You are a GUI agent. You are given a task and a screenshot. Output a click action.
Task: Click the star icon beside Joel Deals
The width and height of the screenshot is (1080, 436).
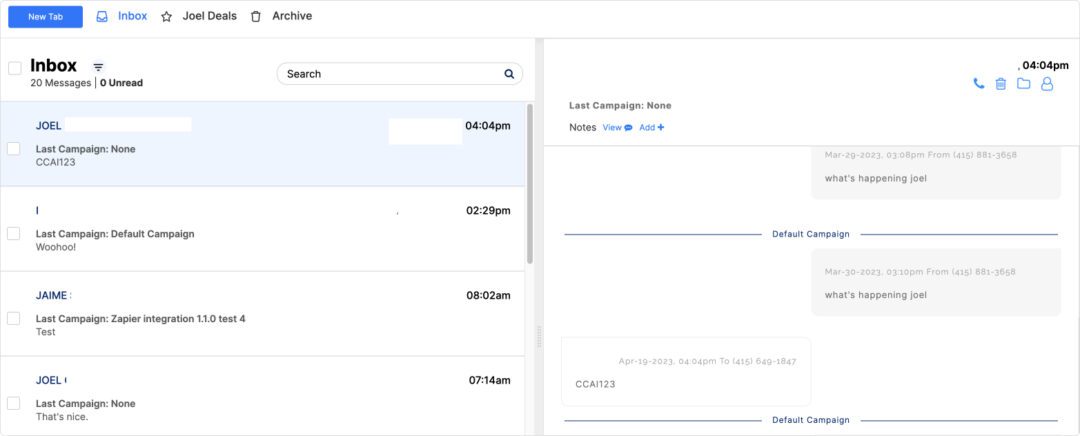pyautogui.click(x=166, y=17)
